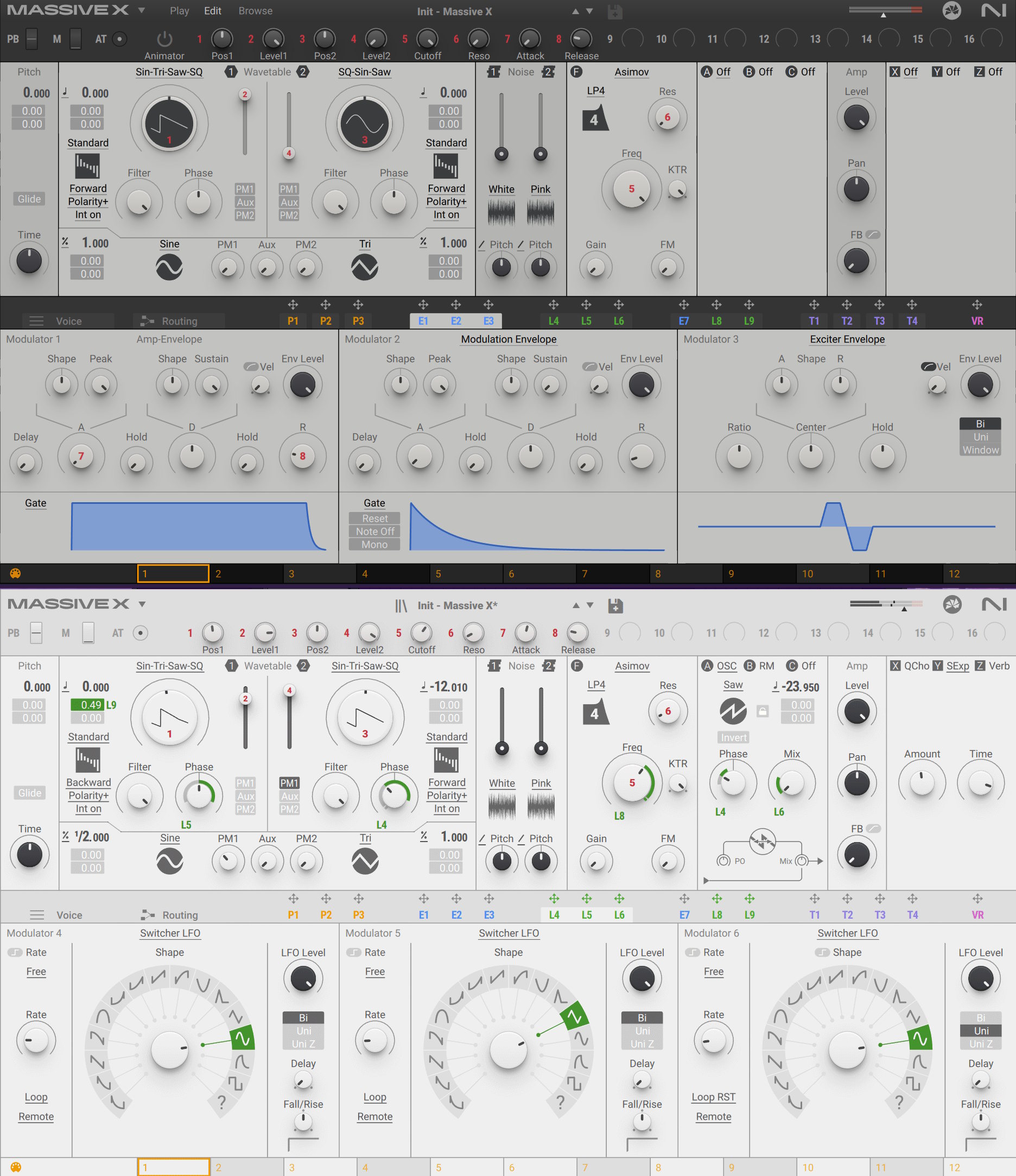Click the save preset icon in the light window
The height and width of the screenshot is (1176, 1016).
tap(615, 605)
